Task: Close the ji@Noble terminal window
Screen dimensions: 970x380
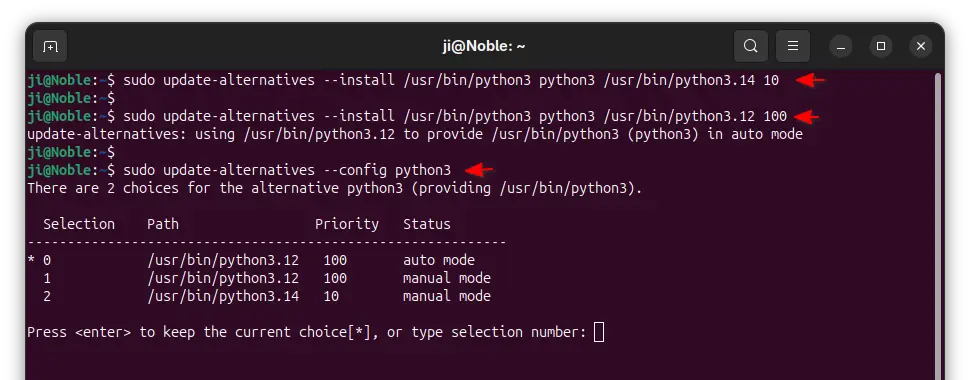Action: [921, 46]
